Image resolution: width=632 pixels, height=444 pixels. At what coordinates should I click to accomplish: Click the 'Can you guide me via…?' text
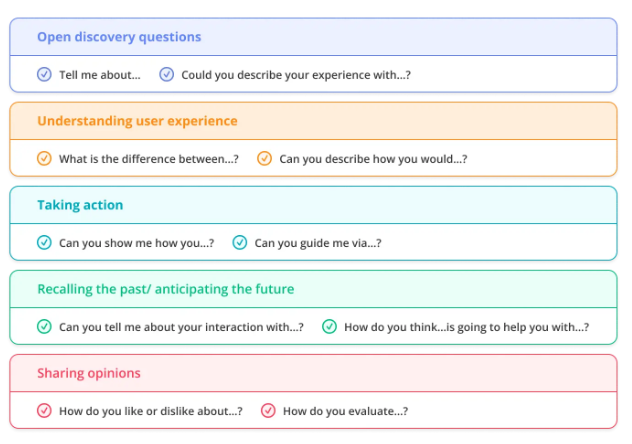pyautogui.click(x=318, y=243)
